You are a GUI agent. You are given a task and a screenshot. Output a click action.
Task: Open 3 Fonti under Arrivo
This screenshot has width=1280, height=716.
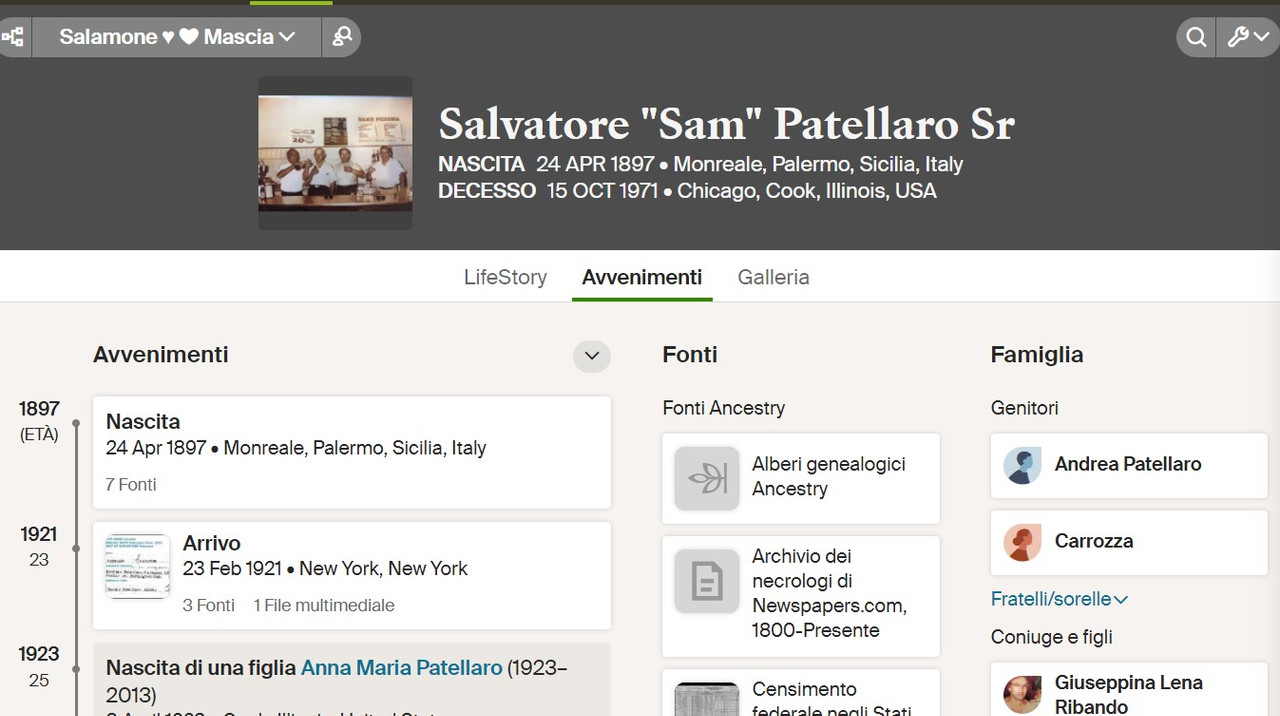tap(209, 605)
